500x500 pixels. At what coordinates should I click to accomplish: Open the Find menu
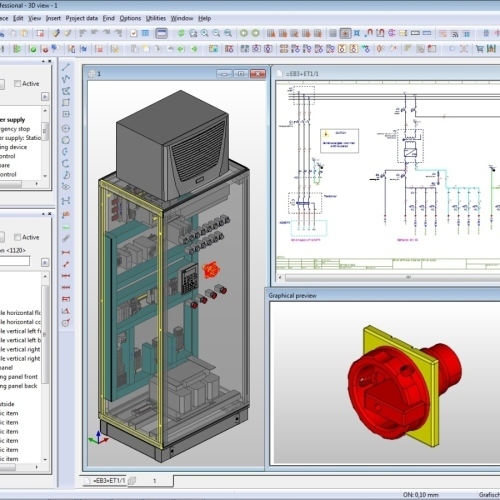(108, 18)
